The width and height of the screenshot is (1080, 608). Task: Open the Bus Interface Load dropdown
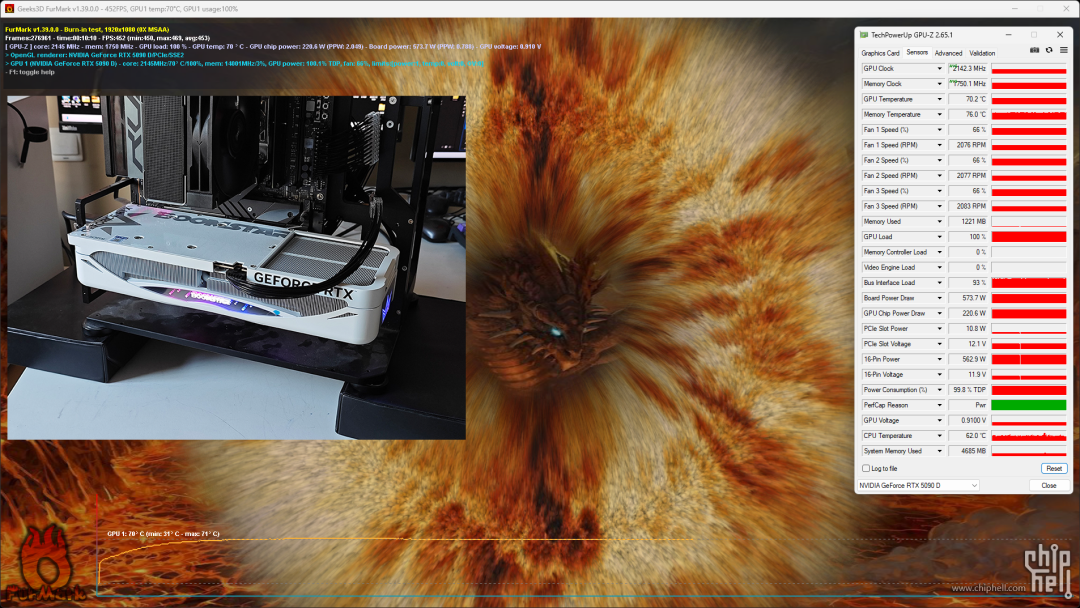(x=939, y=282)
